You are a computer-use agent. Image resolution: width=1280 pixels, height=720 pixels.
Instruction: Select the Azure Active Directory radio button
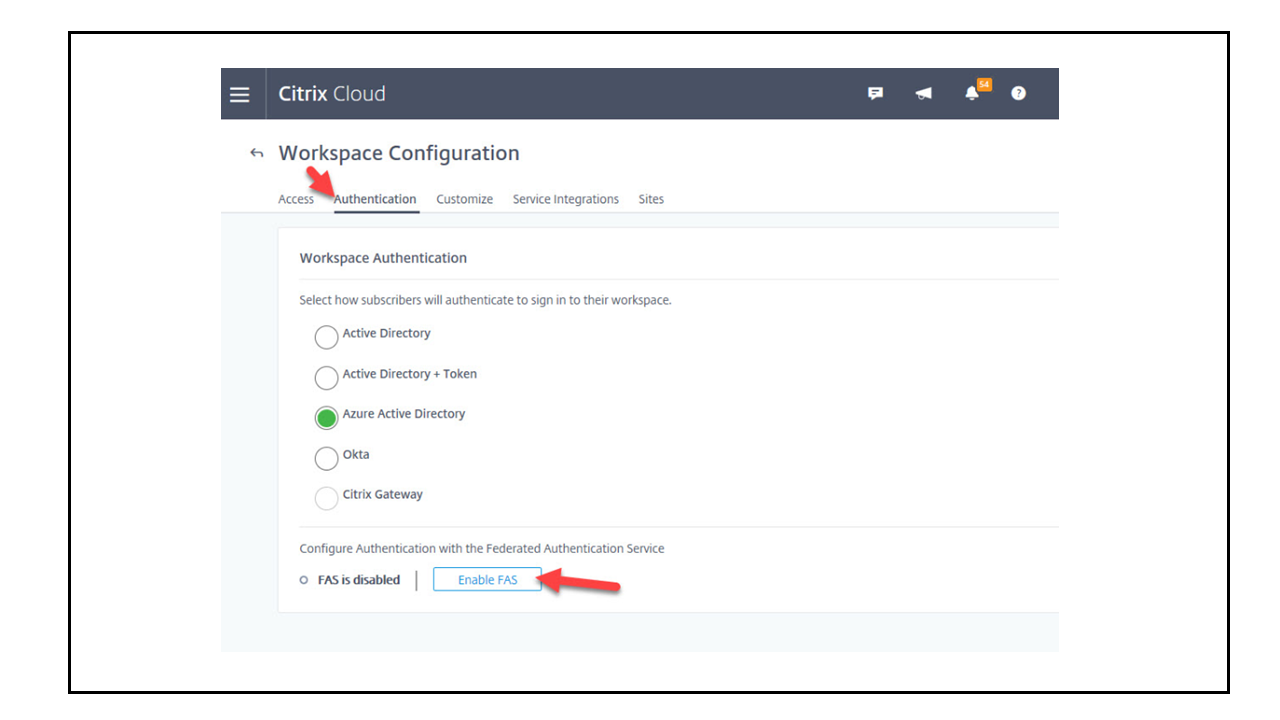[326, 417]
